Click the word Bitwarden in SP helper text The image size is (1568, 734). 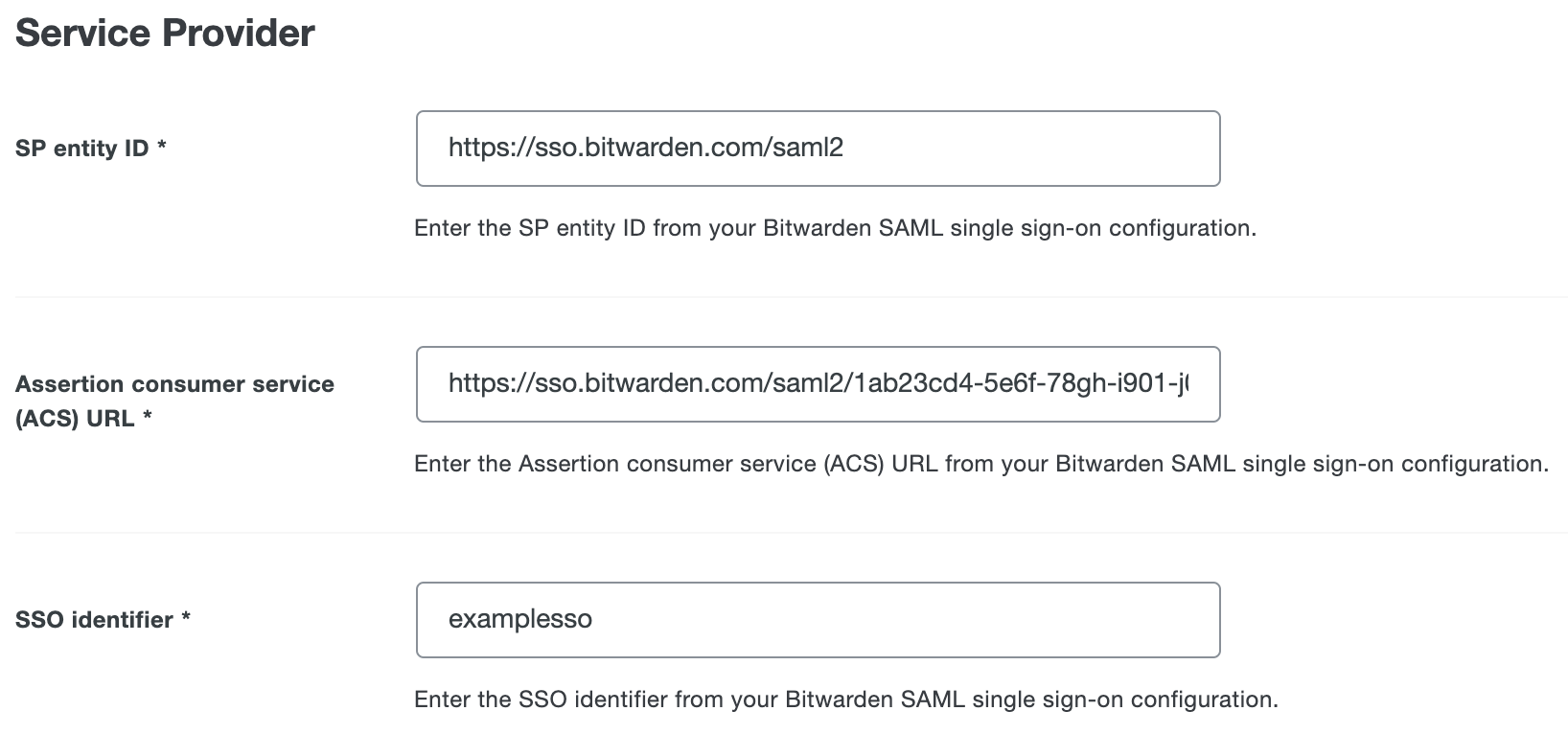click(x=820, y=228)
